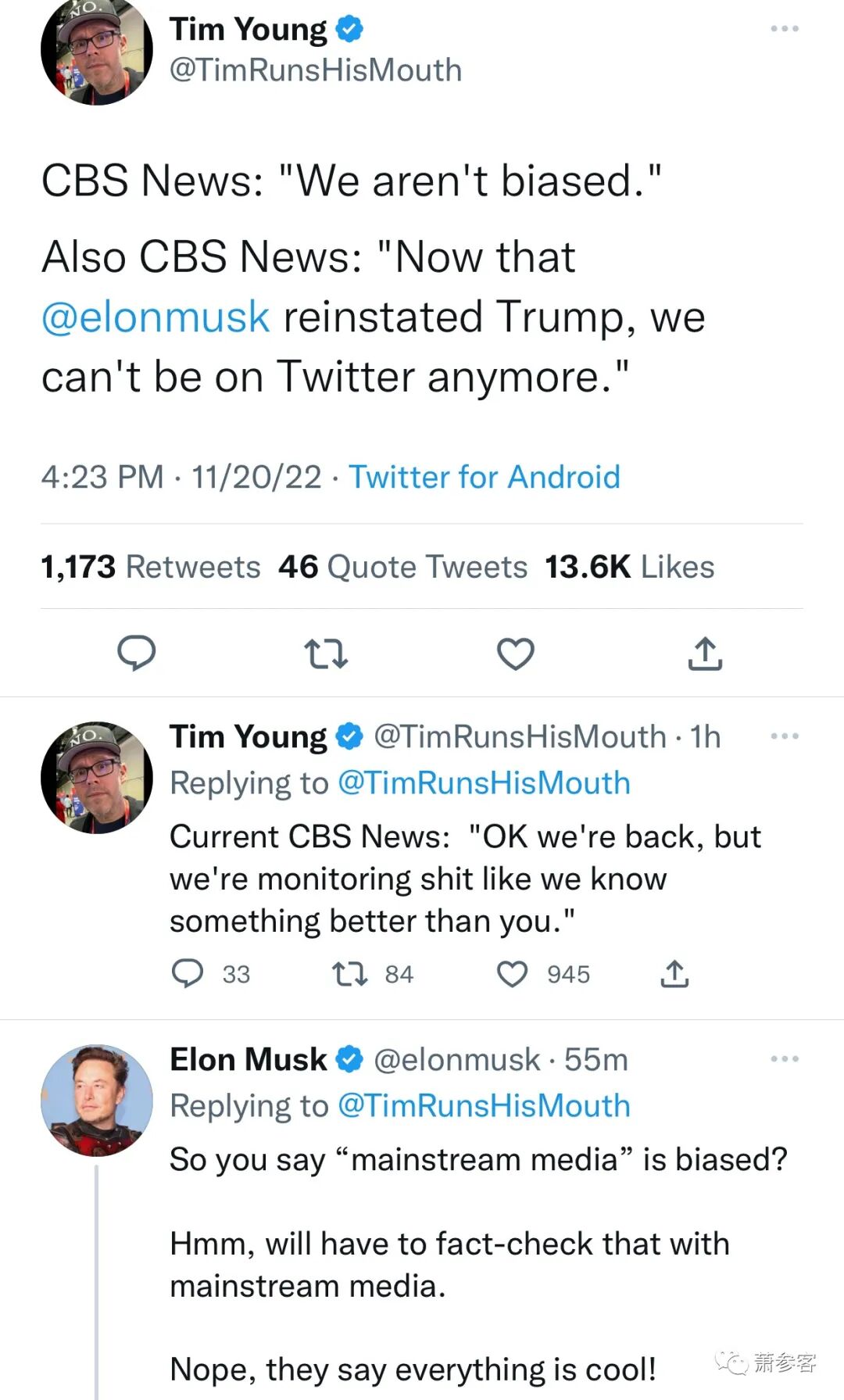Open the @elonmusk mention in tweet text
The height and width of the screenshot is (1400, 844).
[x=156, y=317]
